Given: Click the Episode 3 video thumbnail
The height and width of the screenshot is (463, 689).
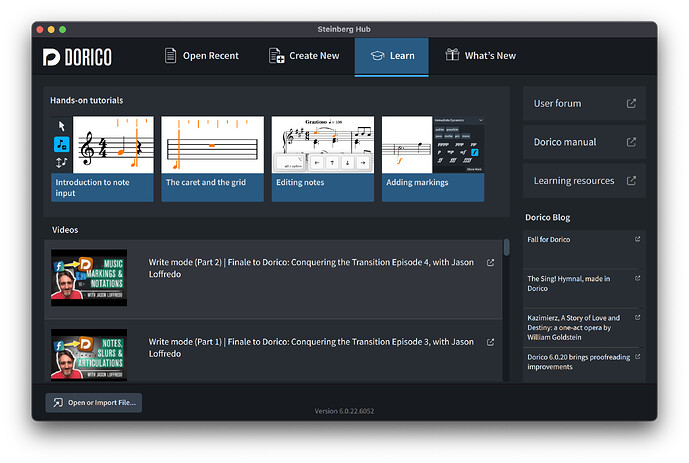Looking at the screenshot, I should coord(89,355).
